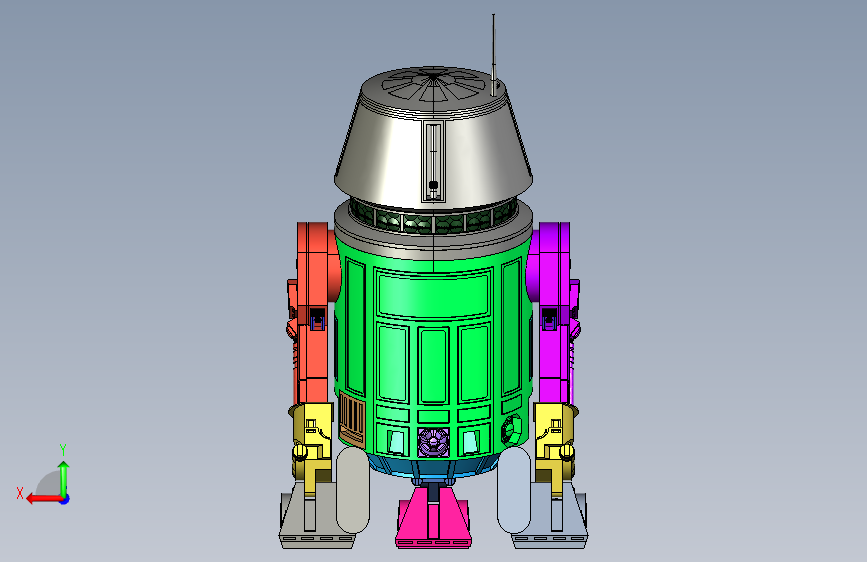Click the blue Z axis dot on the triad
The image size is (867, 562).
[x=65, y=499]
